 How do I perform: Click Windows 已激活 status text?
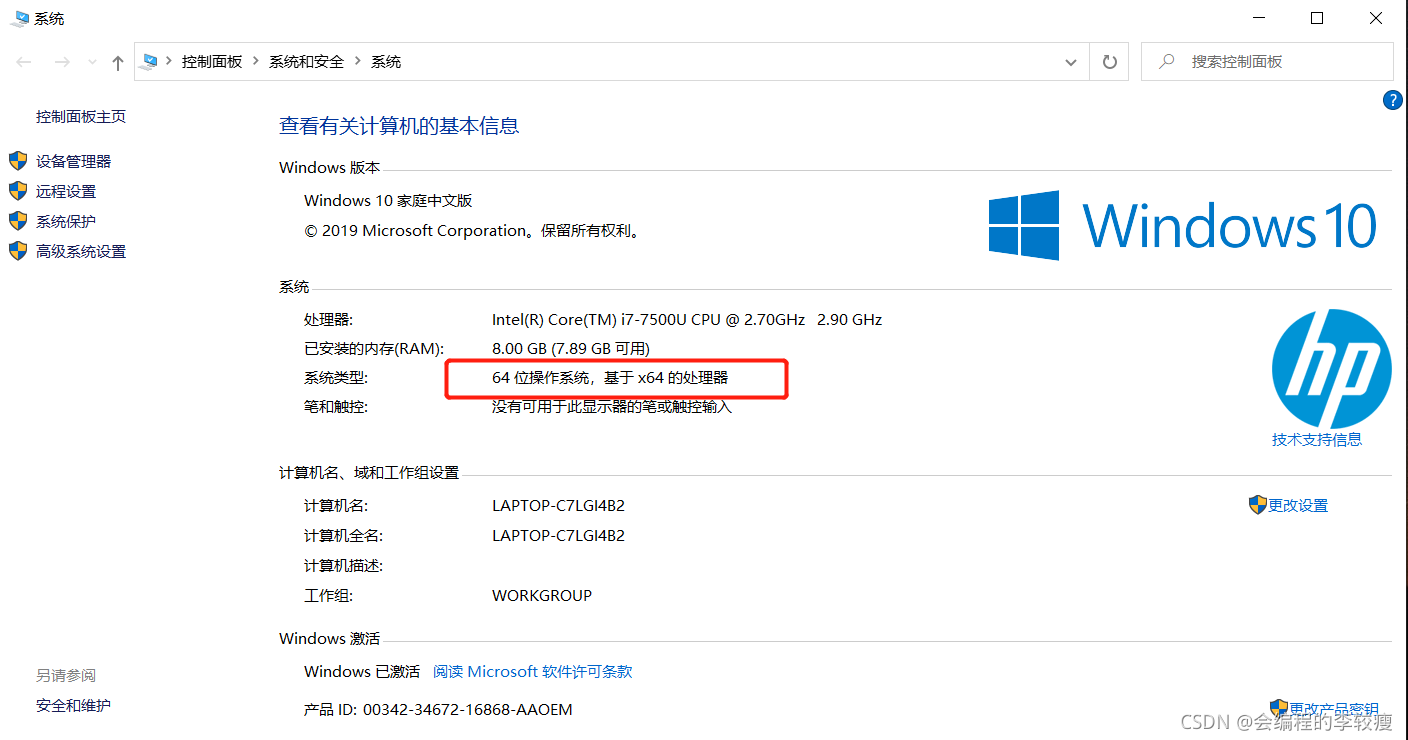[x=362, y=672]
